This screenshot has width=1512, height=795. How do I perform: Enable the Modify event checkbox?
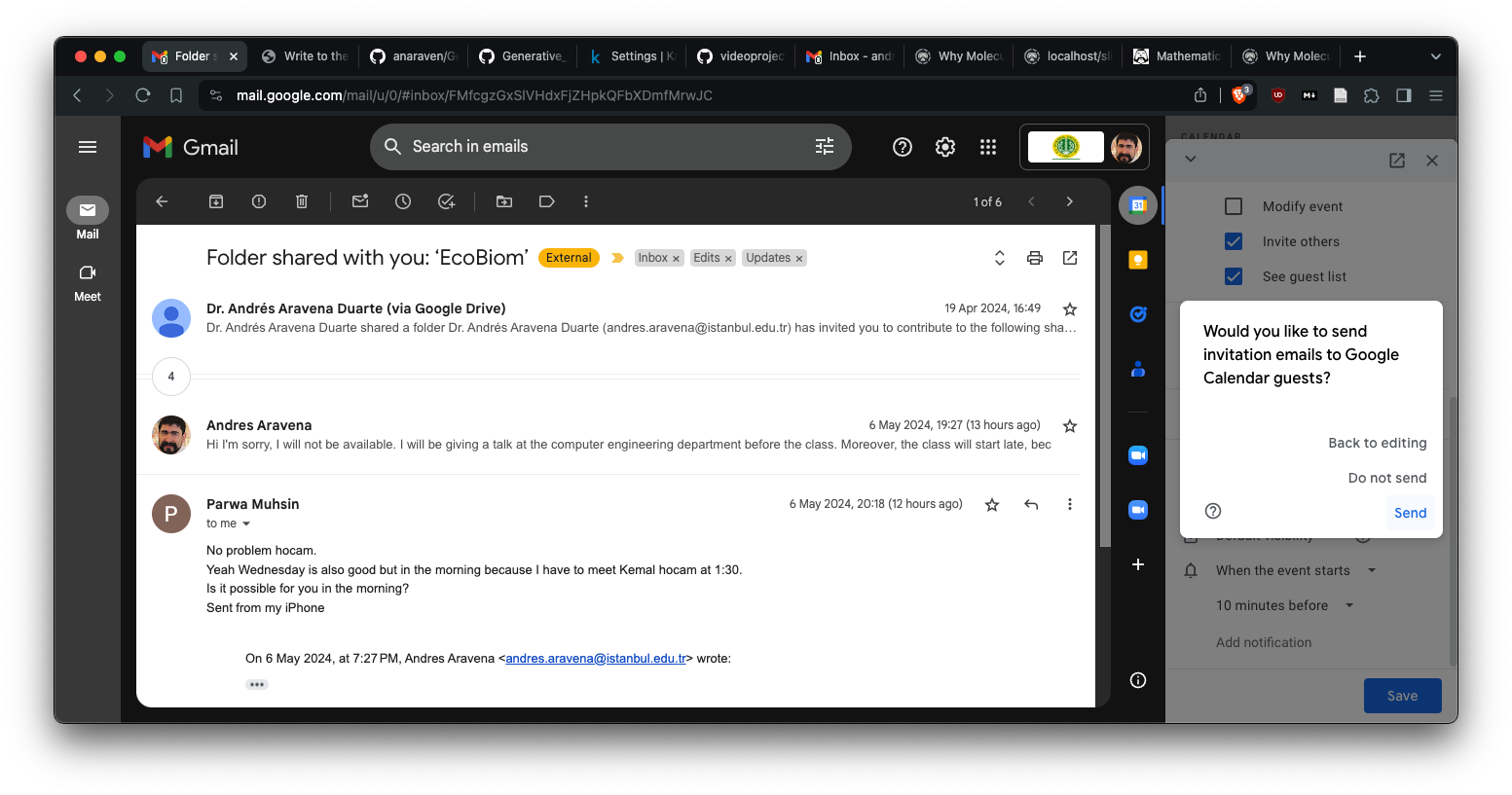[x=1234, y=206]
